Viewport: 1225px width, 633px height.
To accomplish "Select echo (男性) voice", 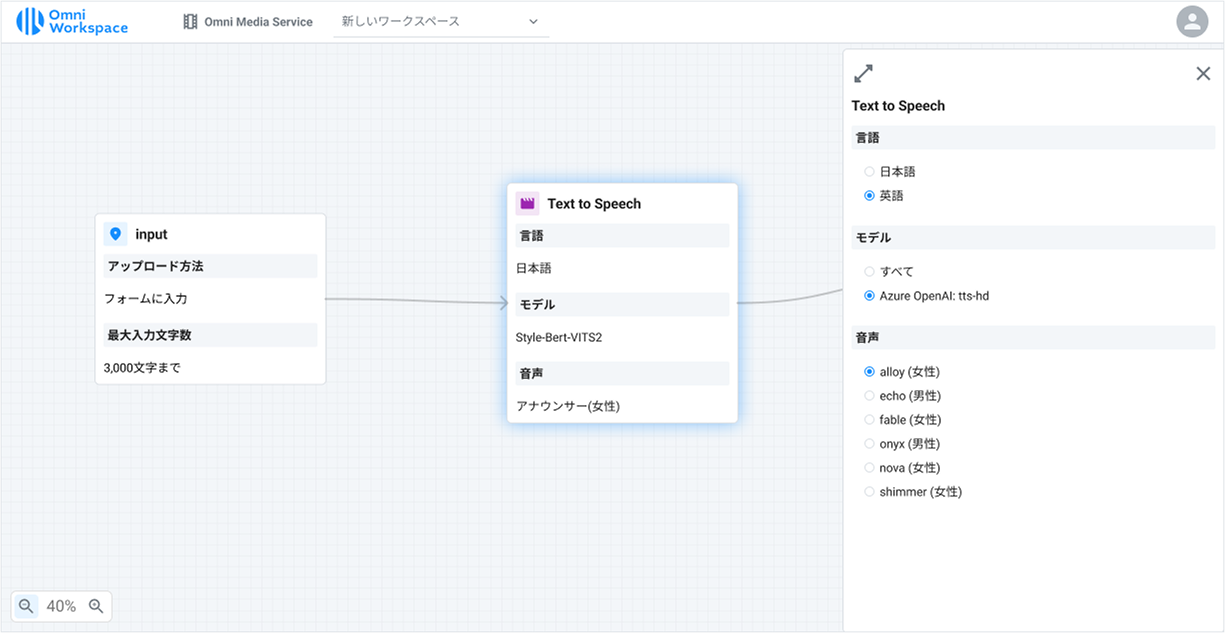I will [869, 396].
